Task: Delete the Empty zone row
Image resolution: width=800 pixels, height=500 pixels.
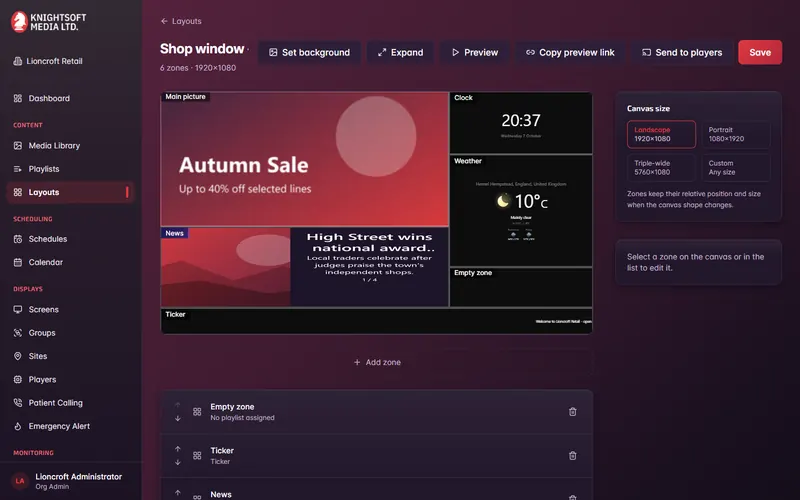Action: pos(572,412)
